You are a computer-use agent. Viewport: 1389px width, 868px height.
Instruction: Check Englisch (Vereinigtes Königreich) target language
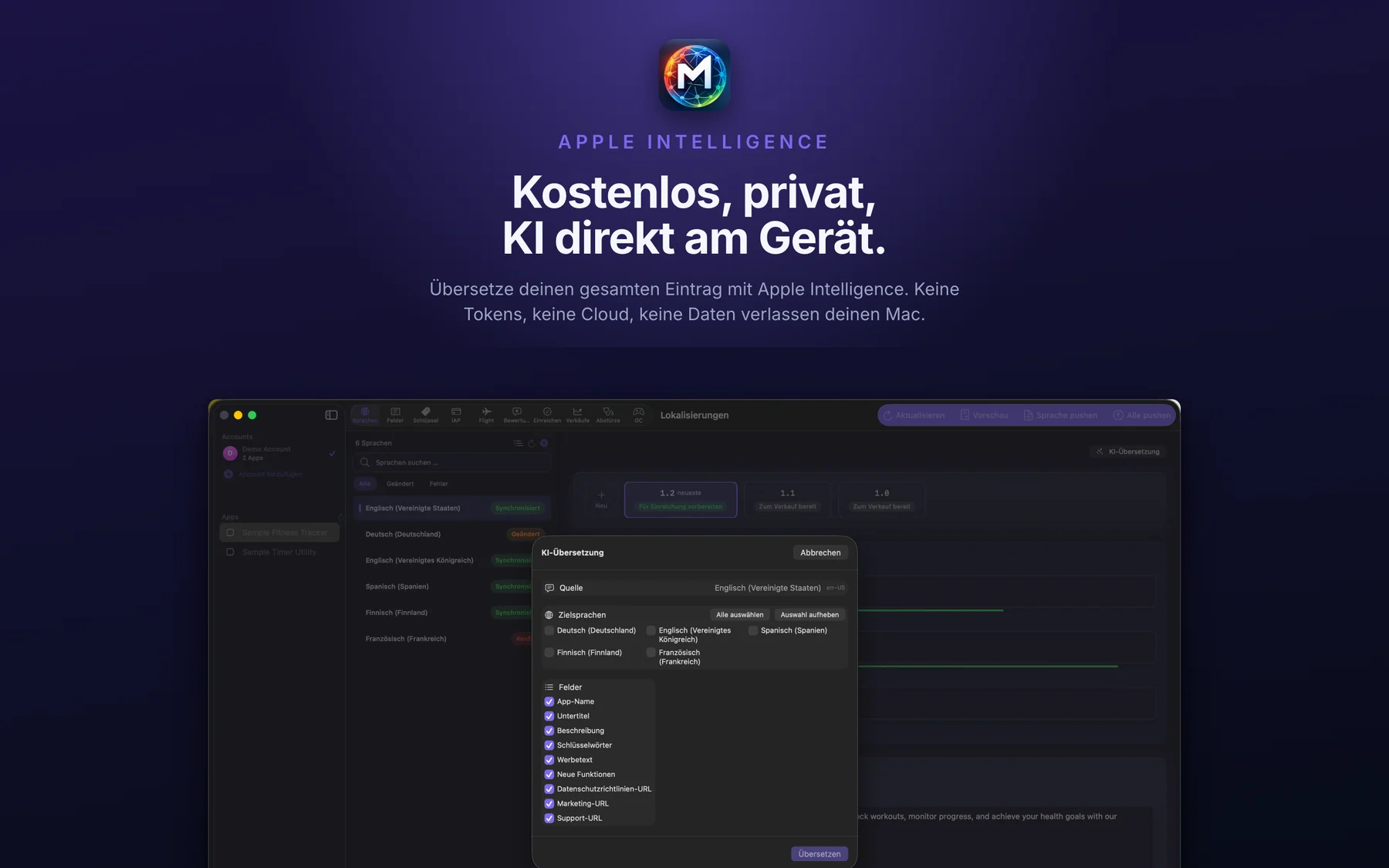651,630
